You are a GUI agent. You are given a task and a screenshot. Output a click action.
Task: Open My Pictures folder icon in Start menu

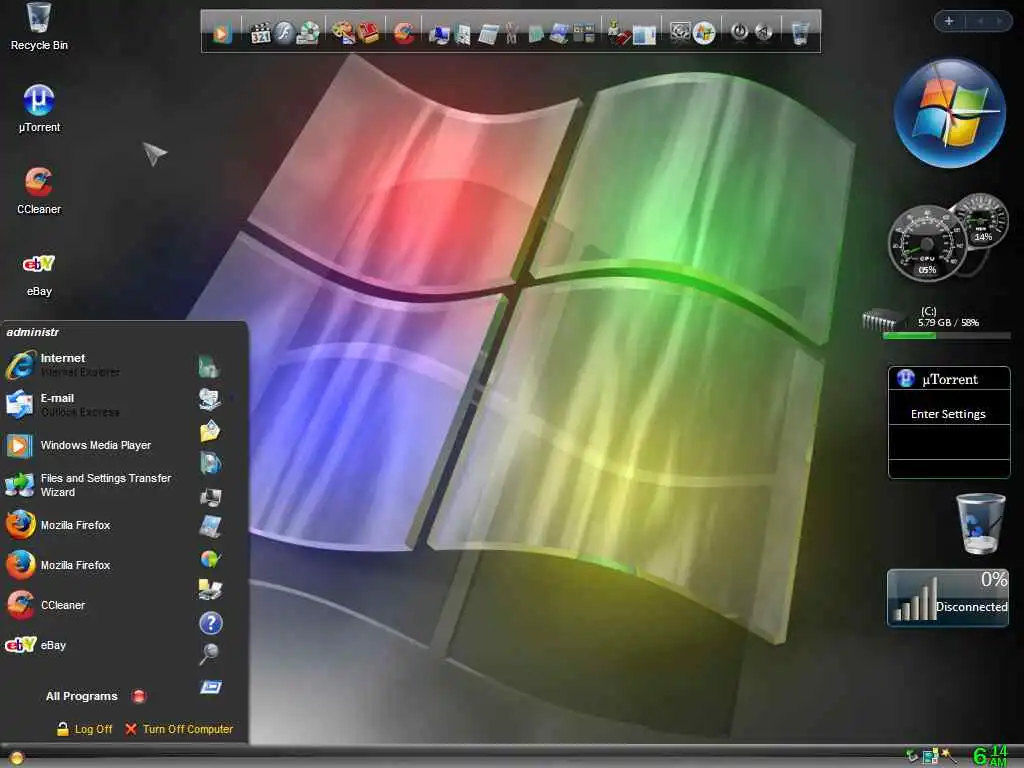point(210,431)
